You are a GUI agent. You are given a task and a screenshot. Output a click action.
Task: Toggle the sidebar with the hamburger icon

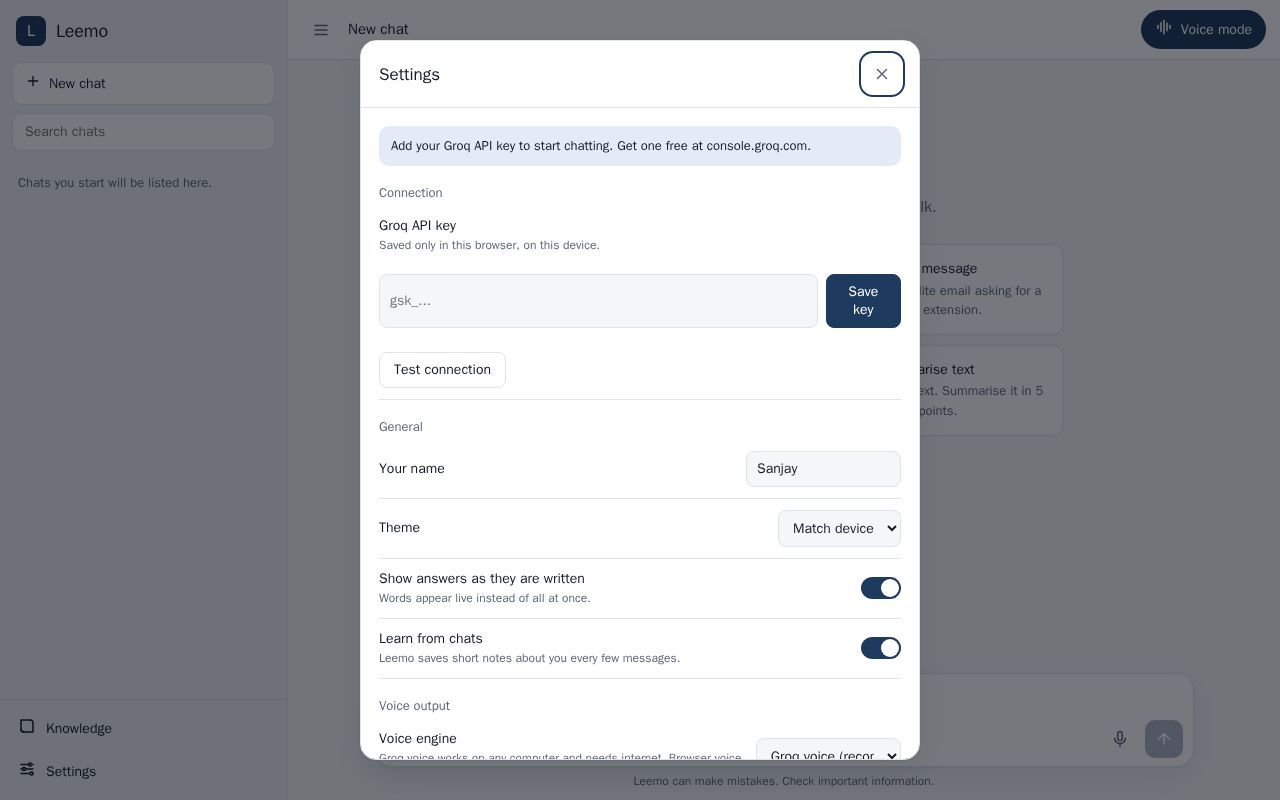[x=321, y=30]
